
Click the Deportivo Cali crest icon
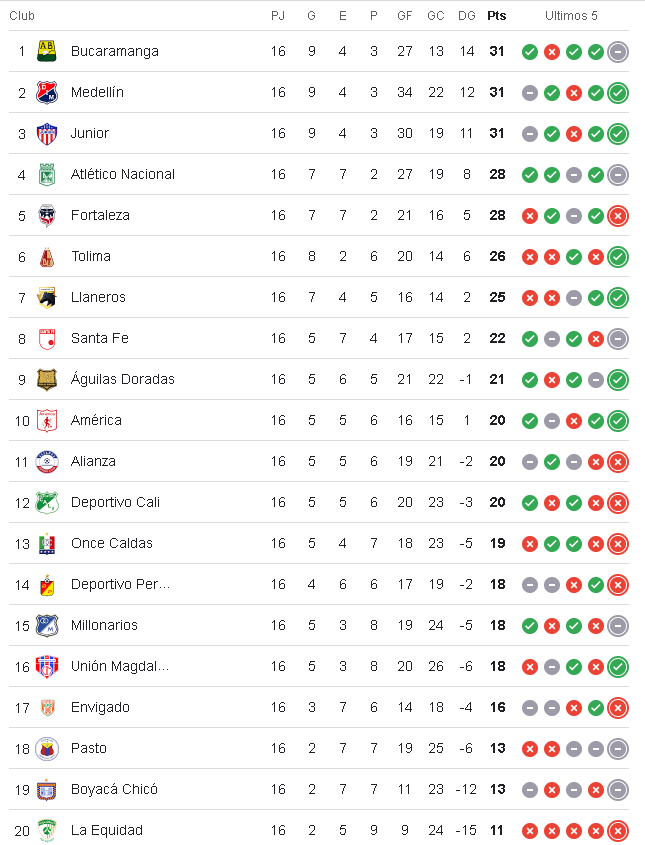[47, 502]
